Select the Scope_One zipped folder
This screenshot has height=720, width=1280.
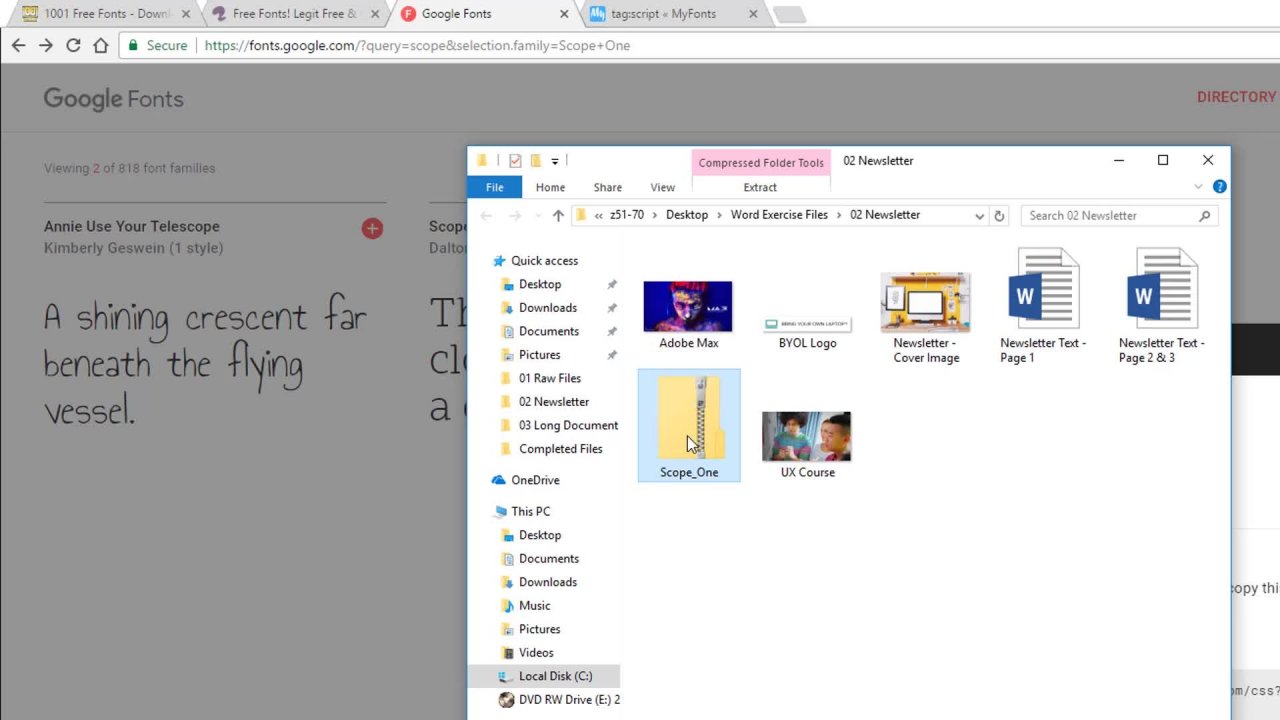pos(689,426)
